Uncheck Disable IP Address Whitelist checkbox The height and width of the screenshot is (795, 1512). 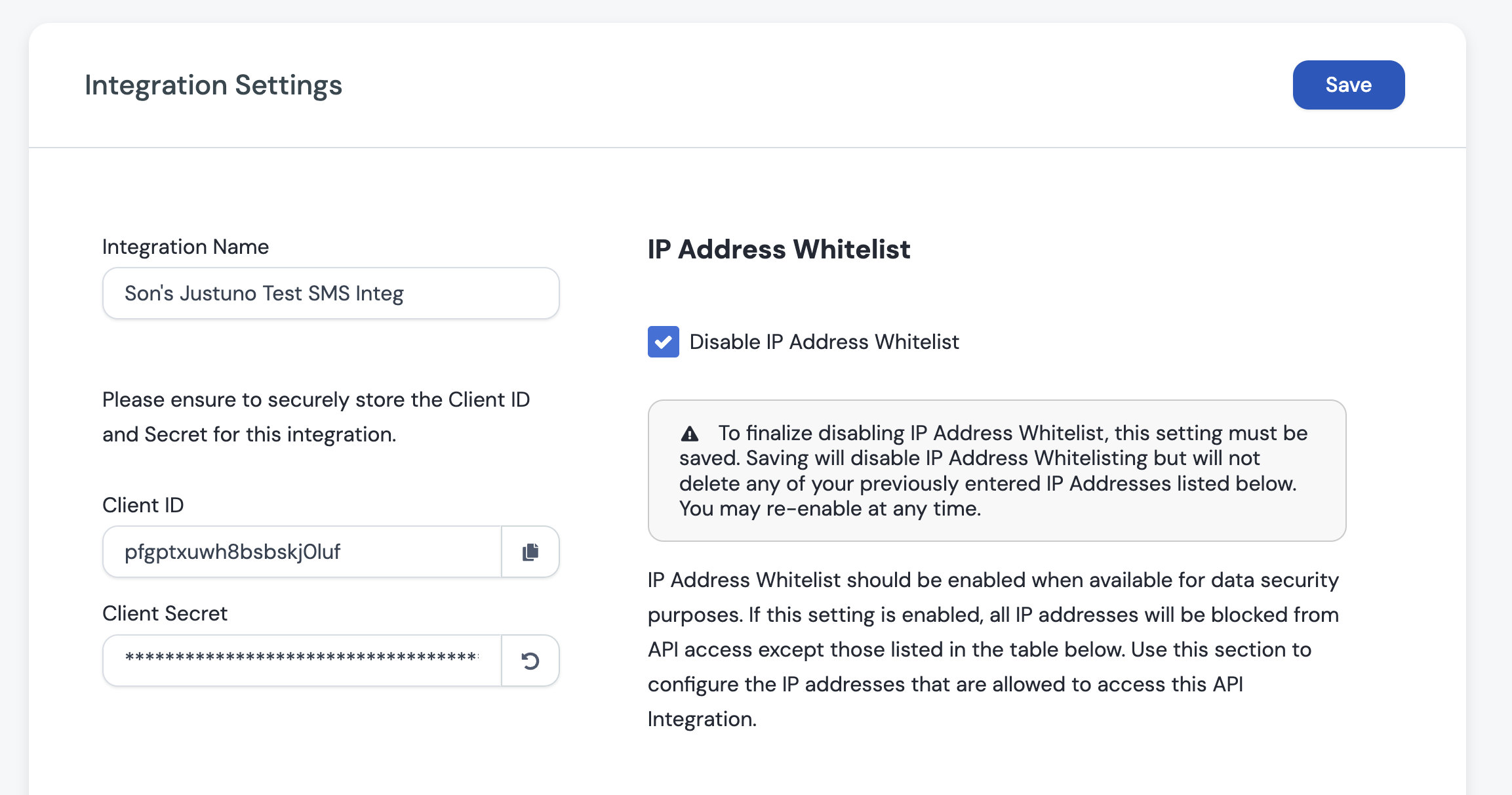(x=663, y=342)
